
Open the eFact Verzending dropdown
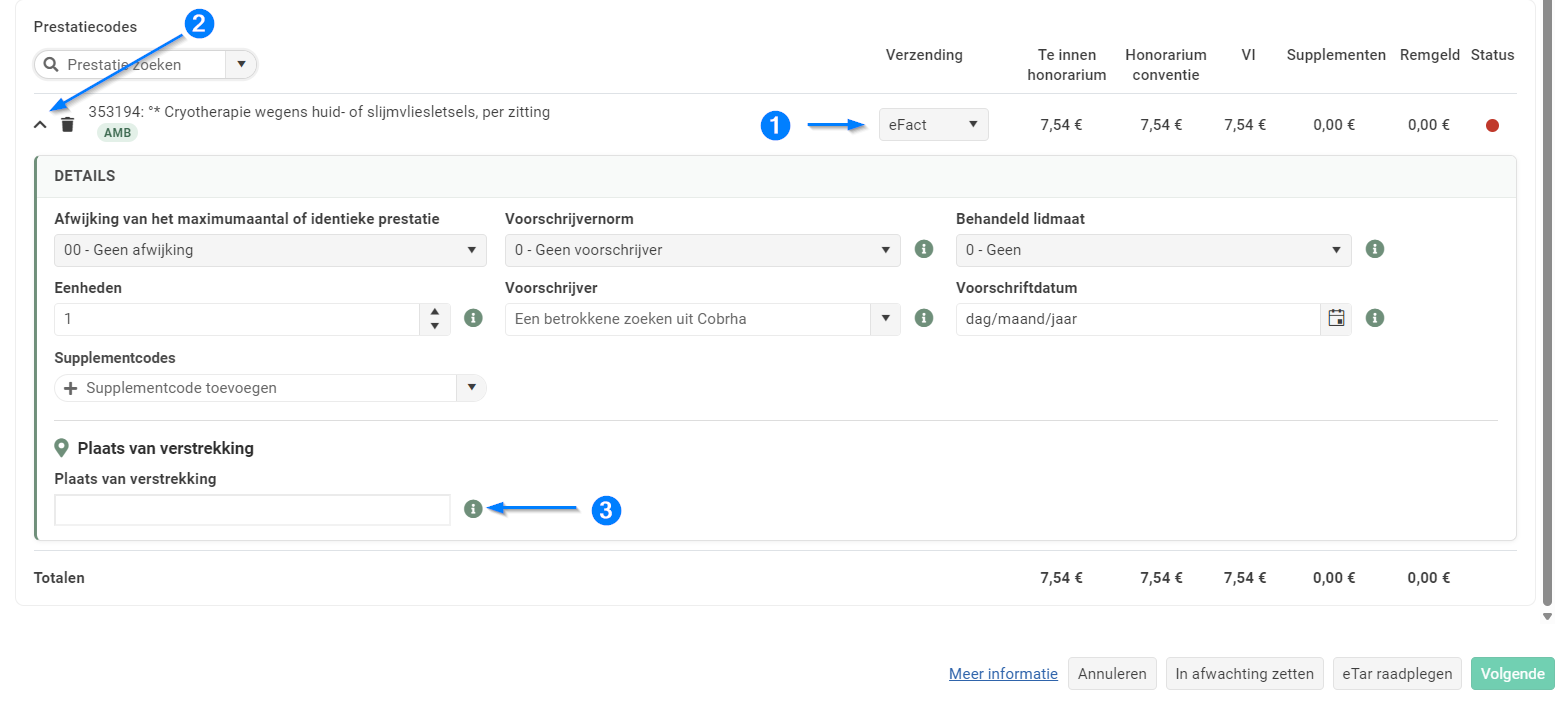[x=933, y=125]
